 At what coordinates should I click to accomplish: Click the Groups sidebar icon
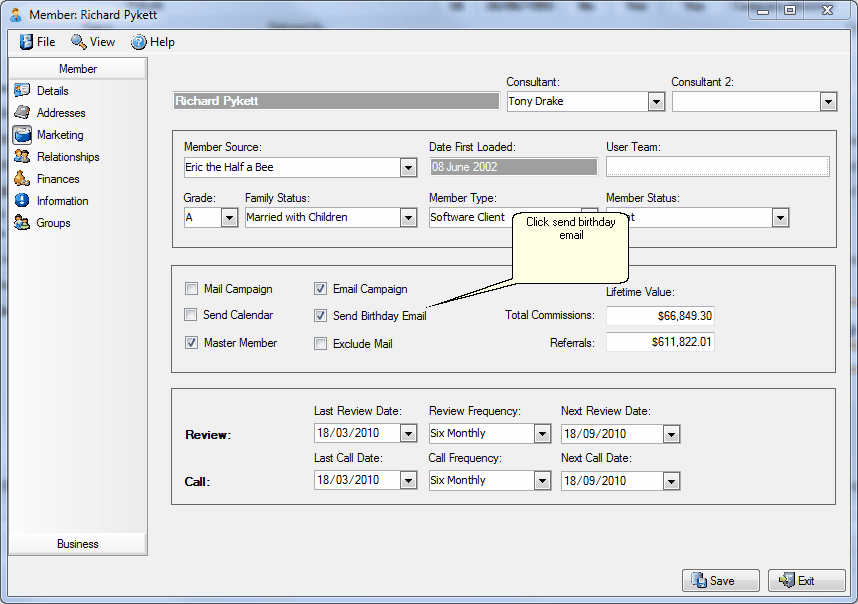tap(22, 223)
